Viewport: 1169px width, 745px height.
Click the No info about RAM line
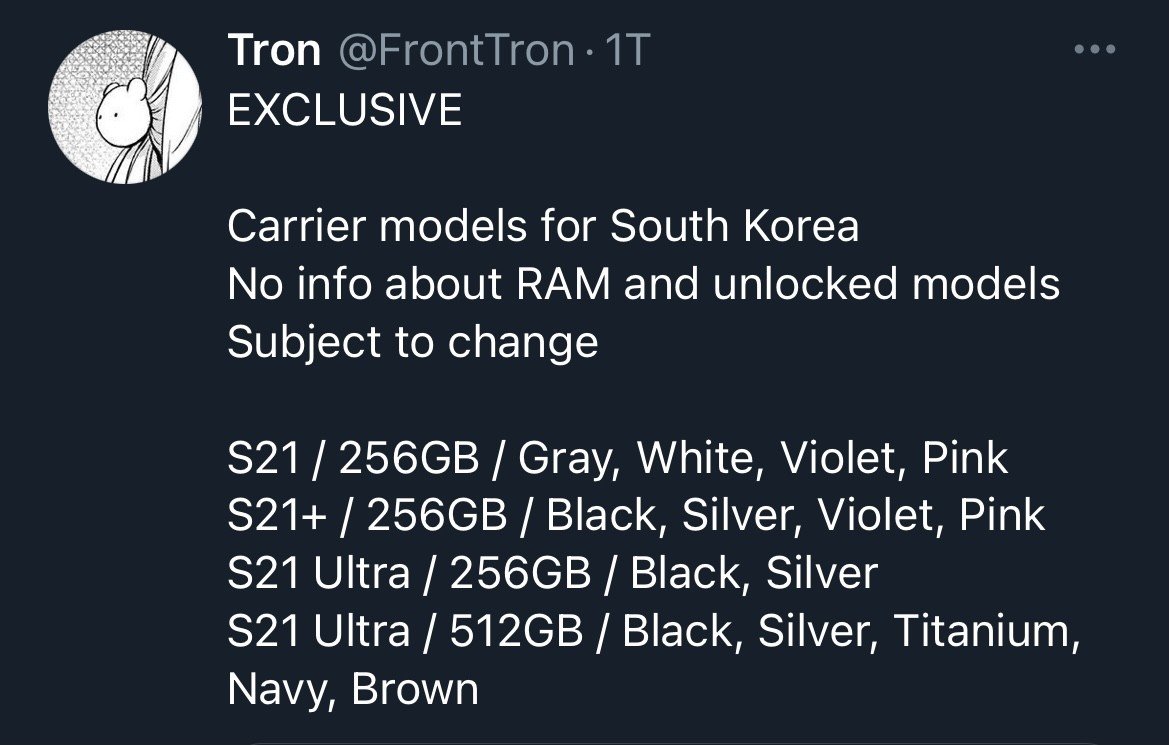(643, 283)
